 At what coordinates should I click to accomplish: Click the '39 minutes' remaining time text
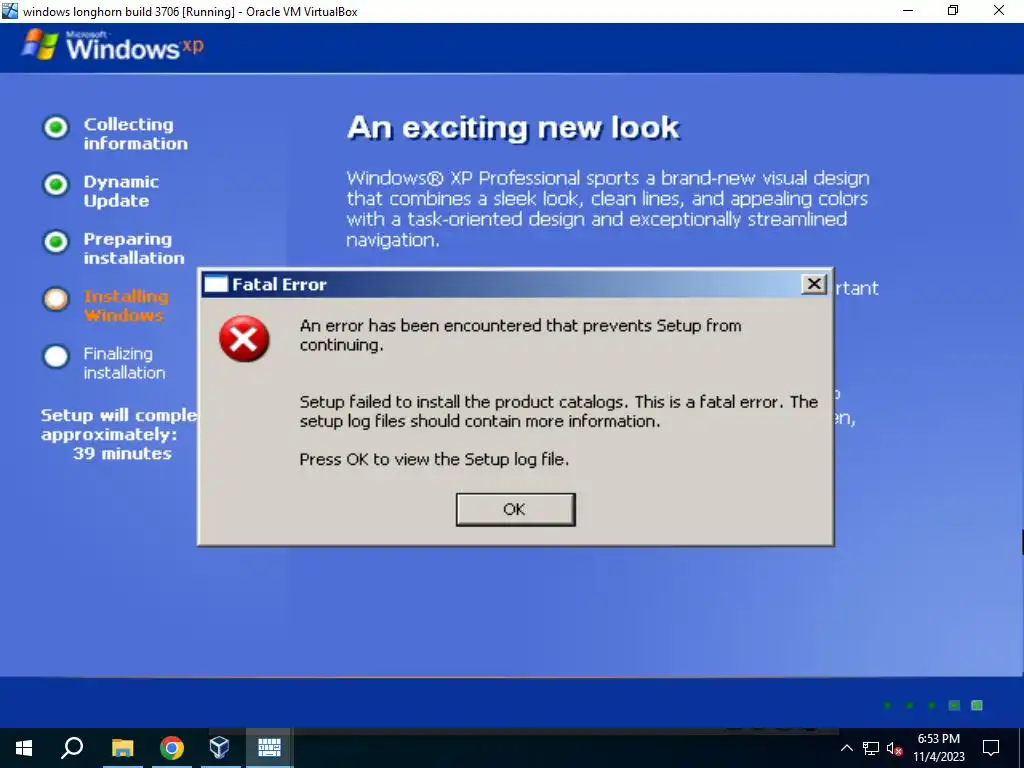(x=122, y=453)
